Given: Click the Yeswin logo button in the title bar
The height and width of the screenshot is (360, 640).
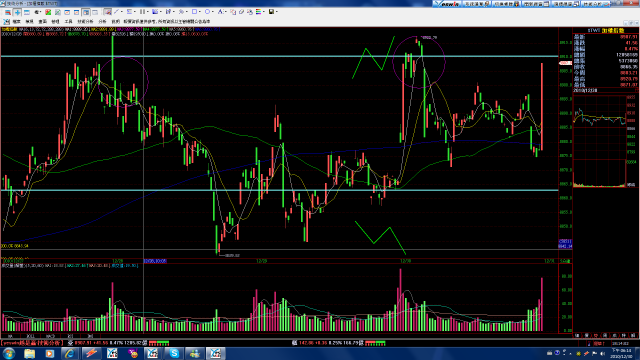Looking at the screenshot, I should click(446, 4).
